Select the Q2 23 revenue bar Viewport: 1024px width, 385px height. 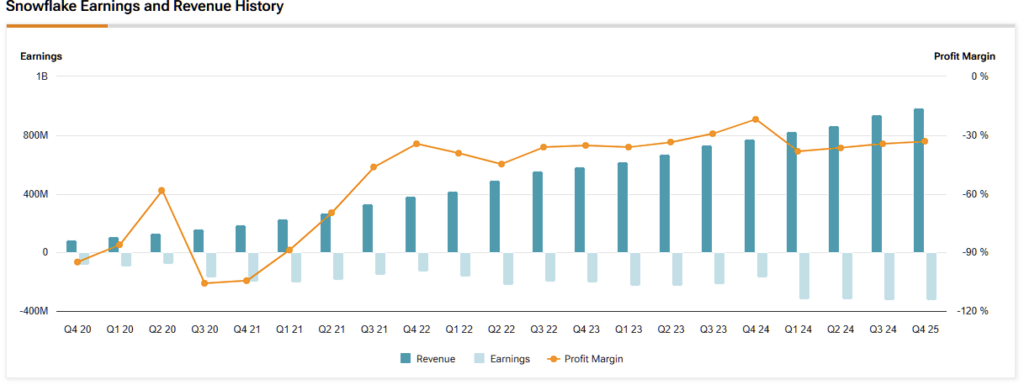pos(665,204)
